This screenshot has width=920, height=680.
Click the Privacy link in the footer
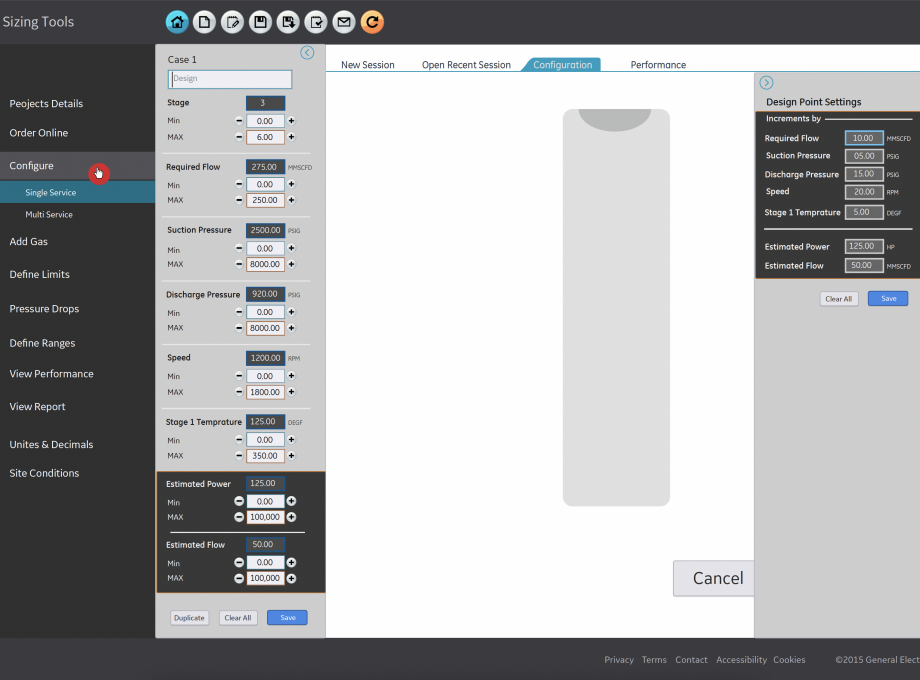619,660
